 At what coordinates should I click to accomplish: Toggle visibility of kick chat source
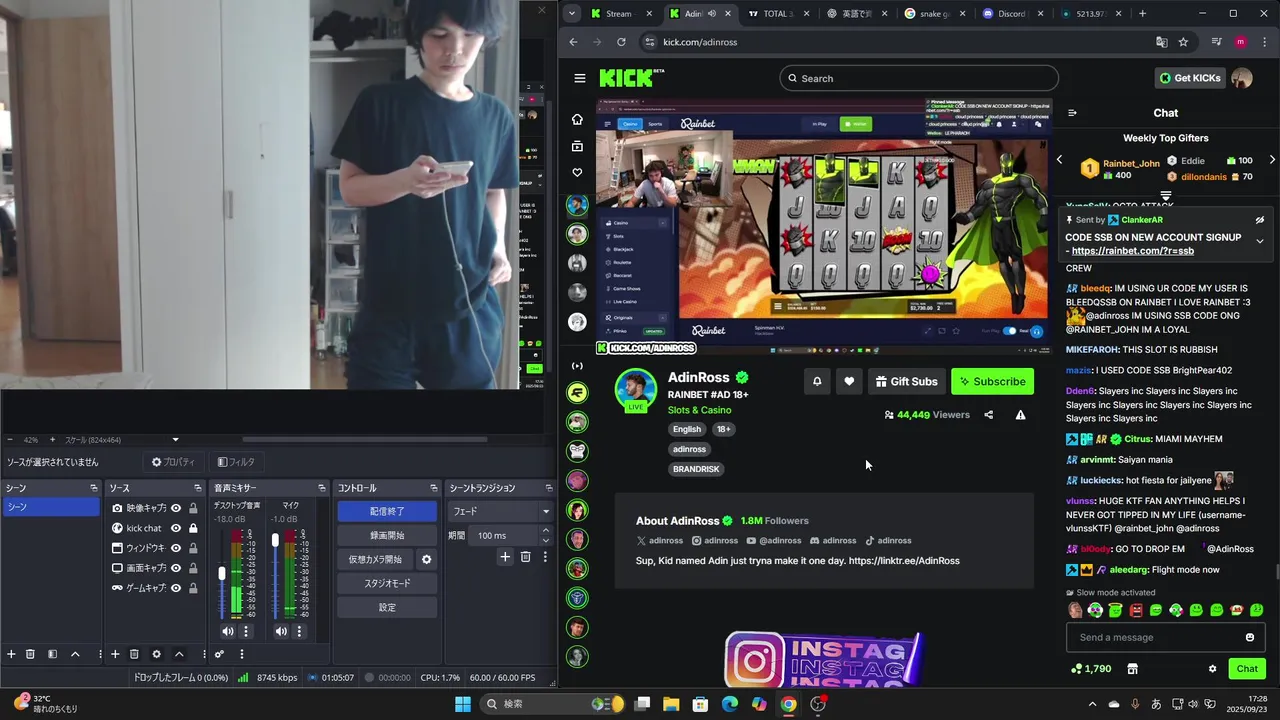176,528
